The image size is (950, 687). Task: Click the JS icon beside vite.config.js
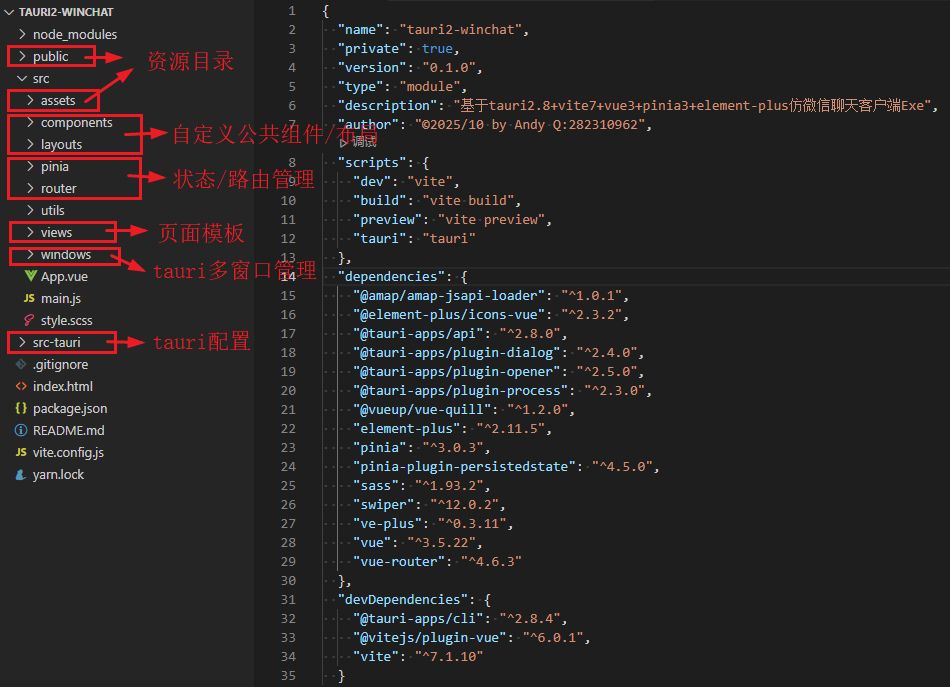pos(22,453)
